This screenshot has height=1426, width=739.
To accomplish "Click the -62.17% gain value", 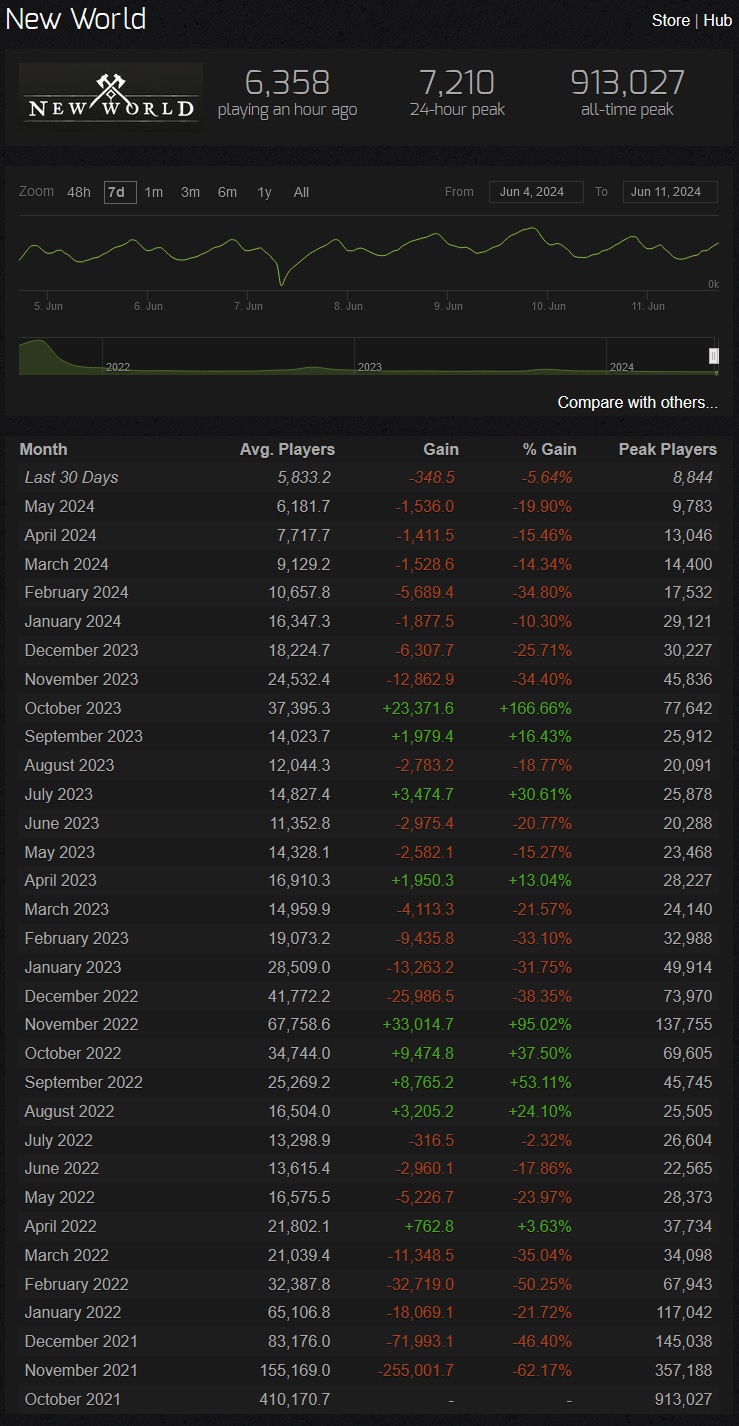I will (x=541, y=1371).
